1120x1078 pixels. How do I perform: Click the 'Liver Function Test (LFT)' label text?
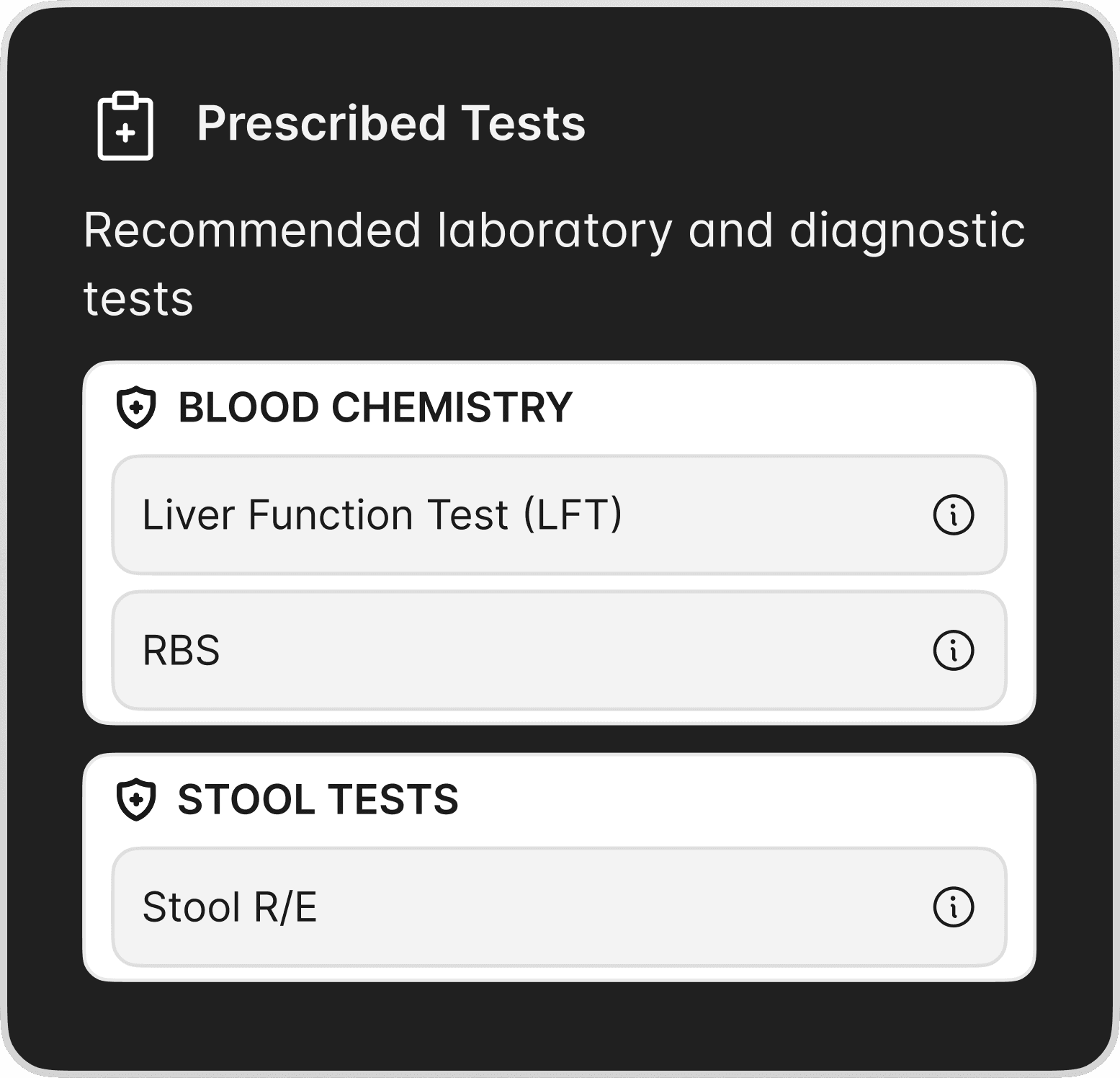pyautogui.click(x=382, y=515)
